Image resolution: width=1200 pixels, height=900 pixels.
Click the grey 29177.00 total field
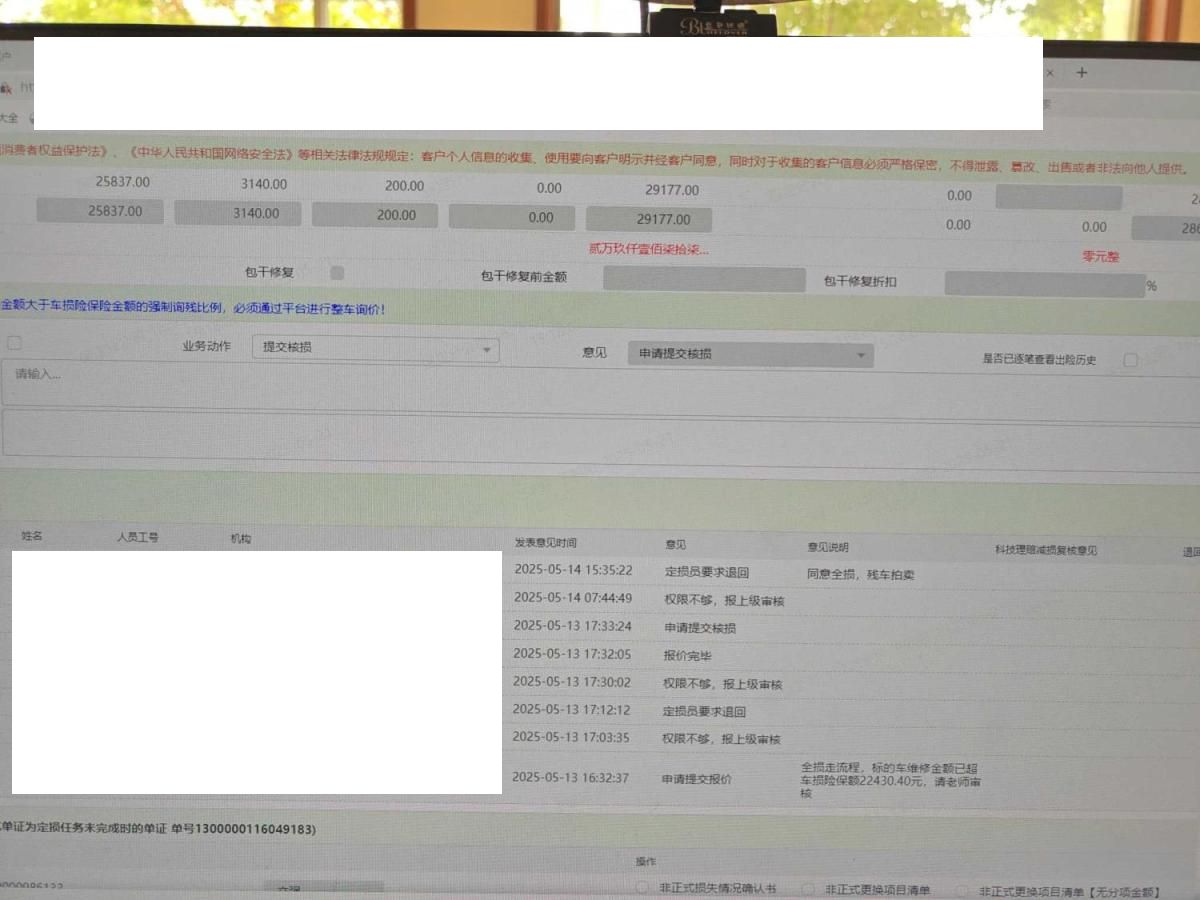tap(648, 220)
